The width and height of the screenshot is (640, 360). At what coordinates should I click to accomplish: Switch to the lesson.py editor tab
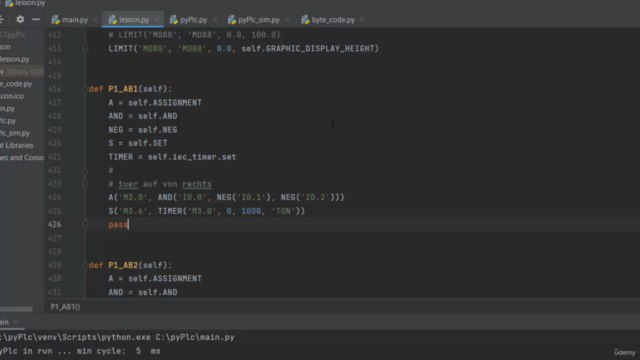(134, 20)
